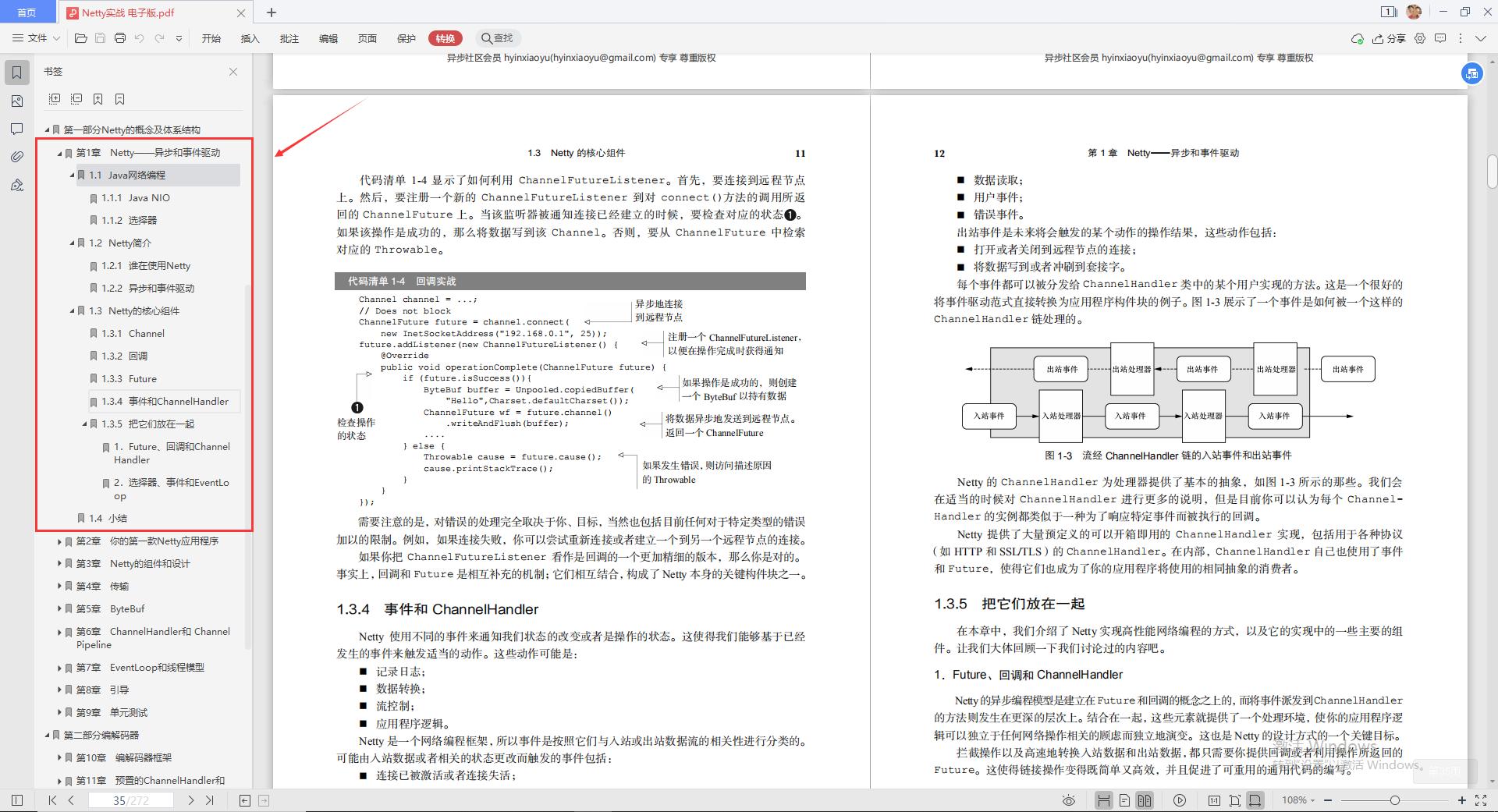Select the signature tool in the sidebar
The image size is (1498, 812).
click(x=16, y=185)
